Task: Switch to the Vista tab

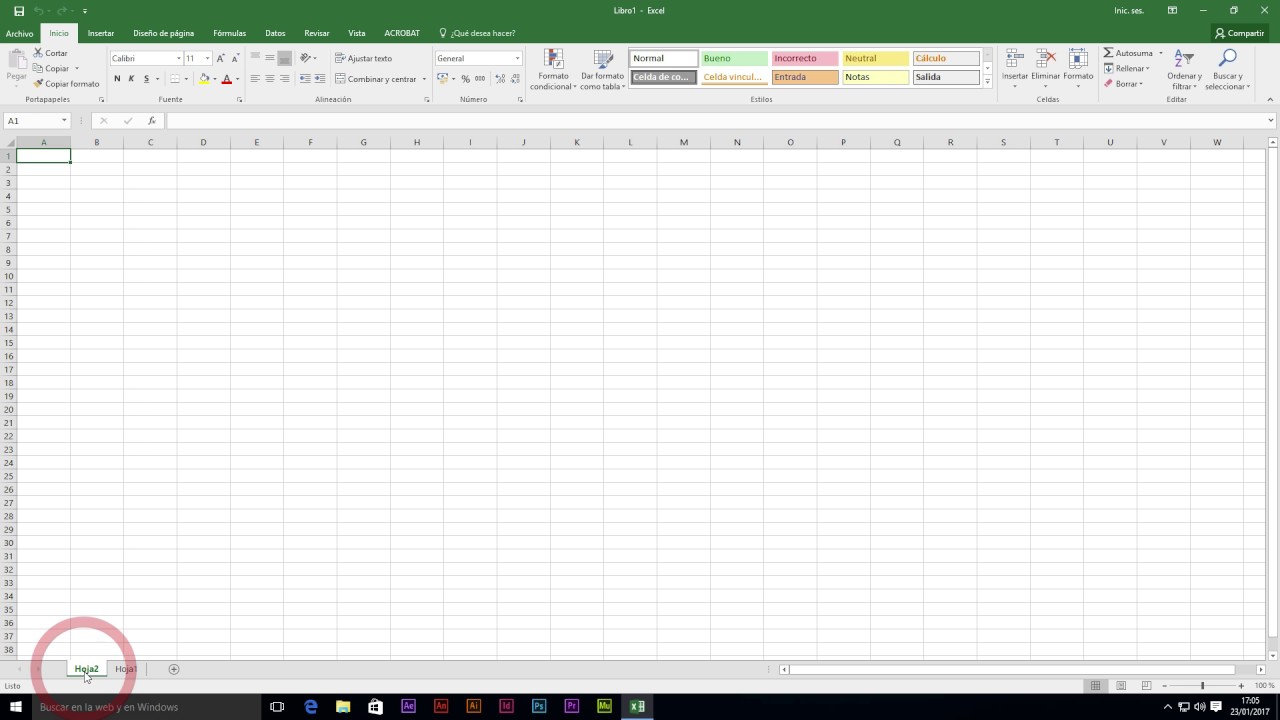Action: (x=356, y=33)
